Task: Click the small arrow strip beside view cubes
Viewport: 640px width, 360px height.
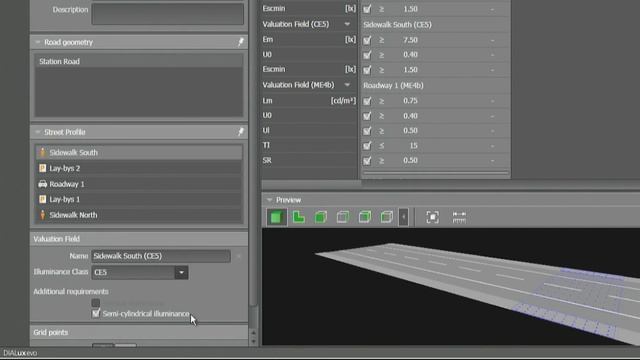Action: (403, 217)
